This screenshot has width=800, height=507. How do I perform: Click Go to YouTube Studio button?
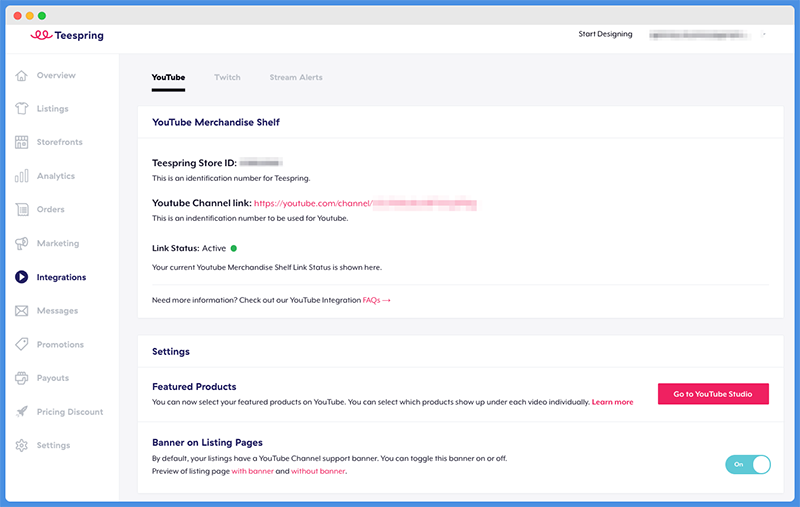coord(713,394)
